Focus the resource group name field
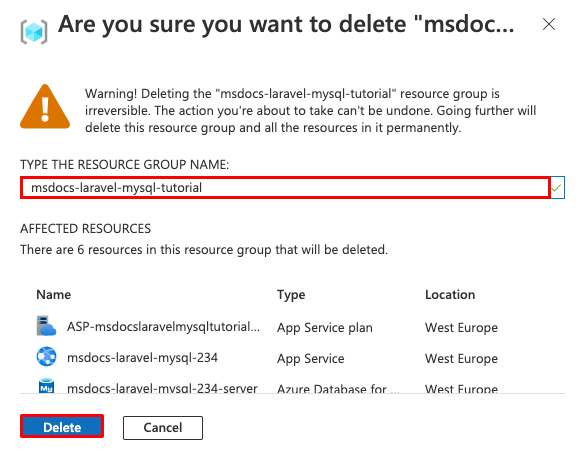Viewport: 585px width, 460px height. click(x=285, y=188)
